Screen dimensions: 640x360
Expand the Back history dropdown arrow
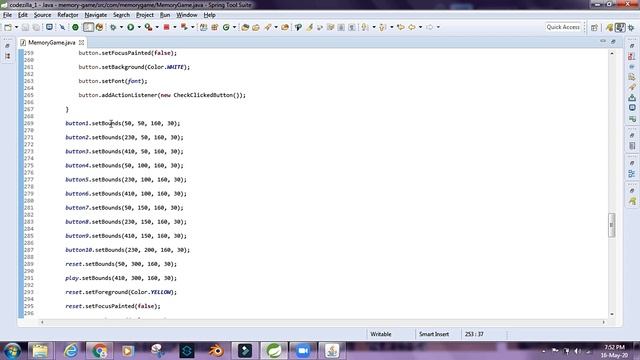pos(420,27)
